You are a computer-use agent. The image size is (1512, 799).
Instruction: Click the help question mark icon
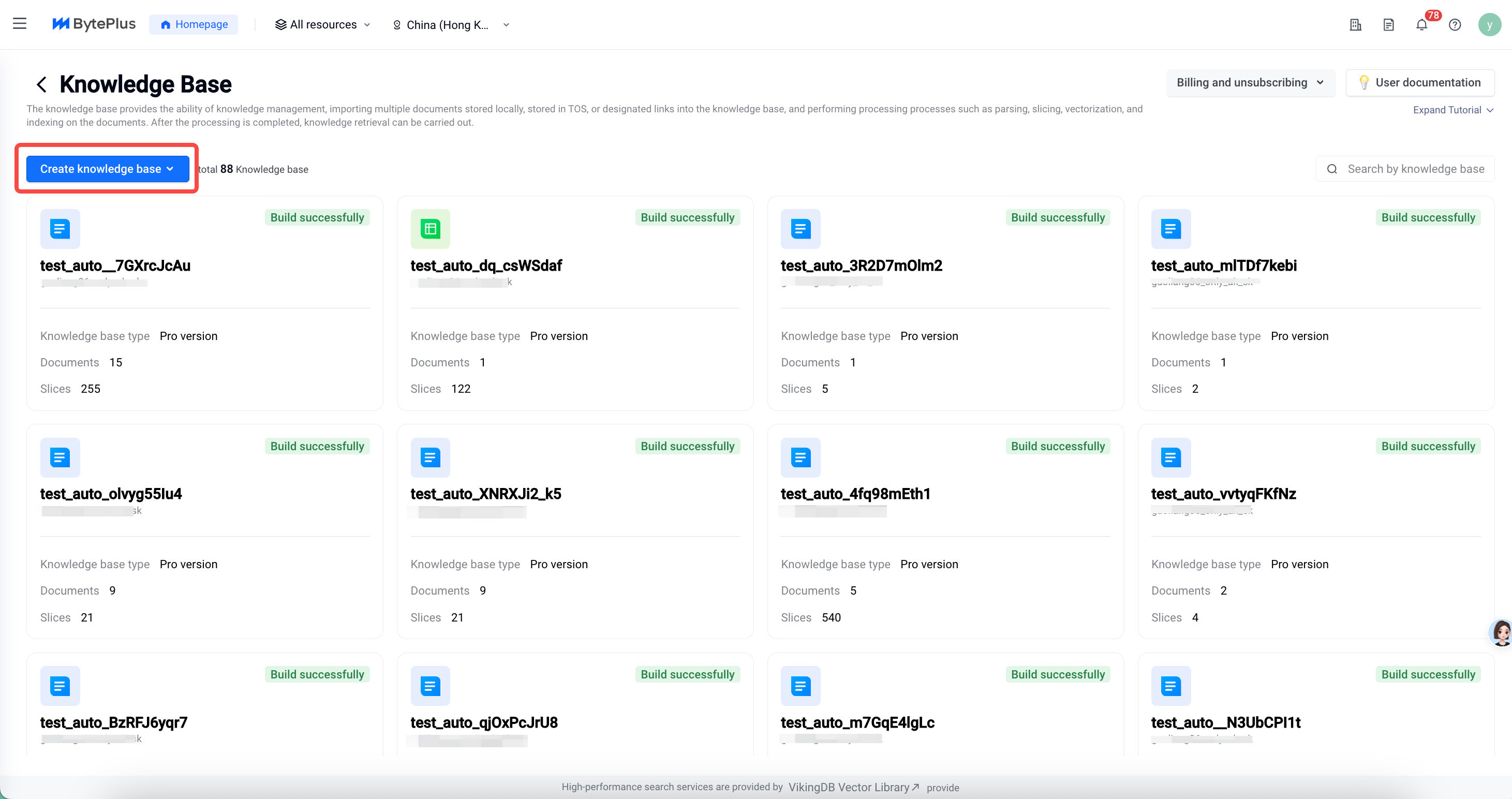click(1454, 25)
